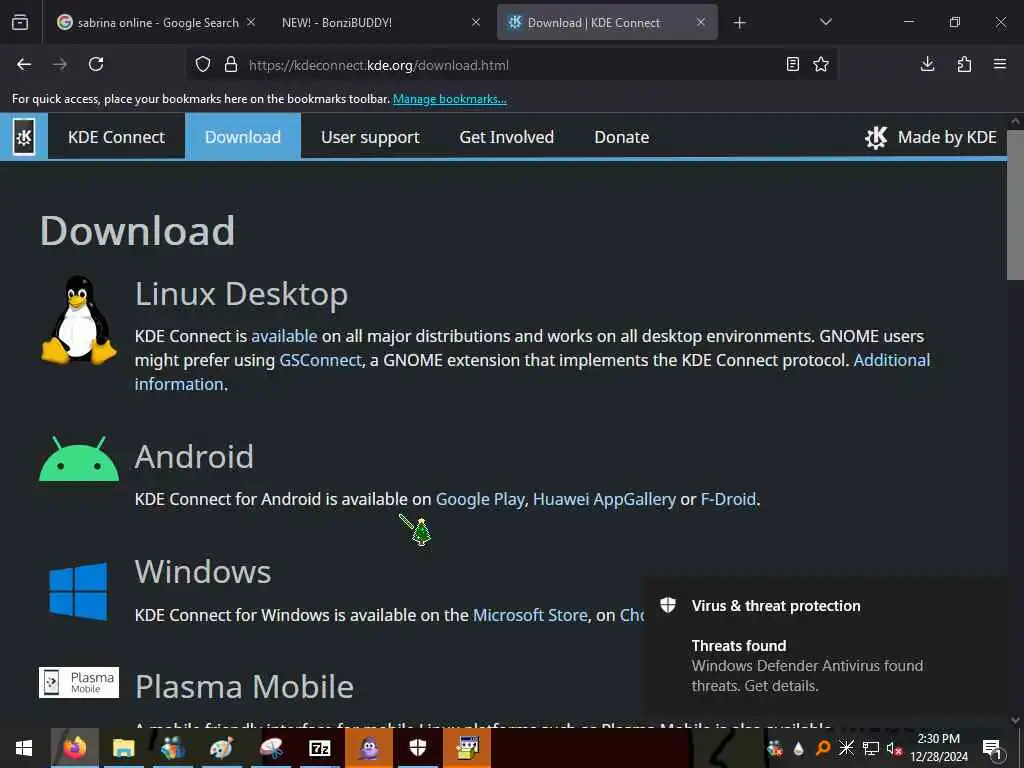Open the taskbar clock showing 2:30 PM
1024x768 pixels.
click(939, 748)
